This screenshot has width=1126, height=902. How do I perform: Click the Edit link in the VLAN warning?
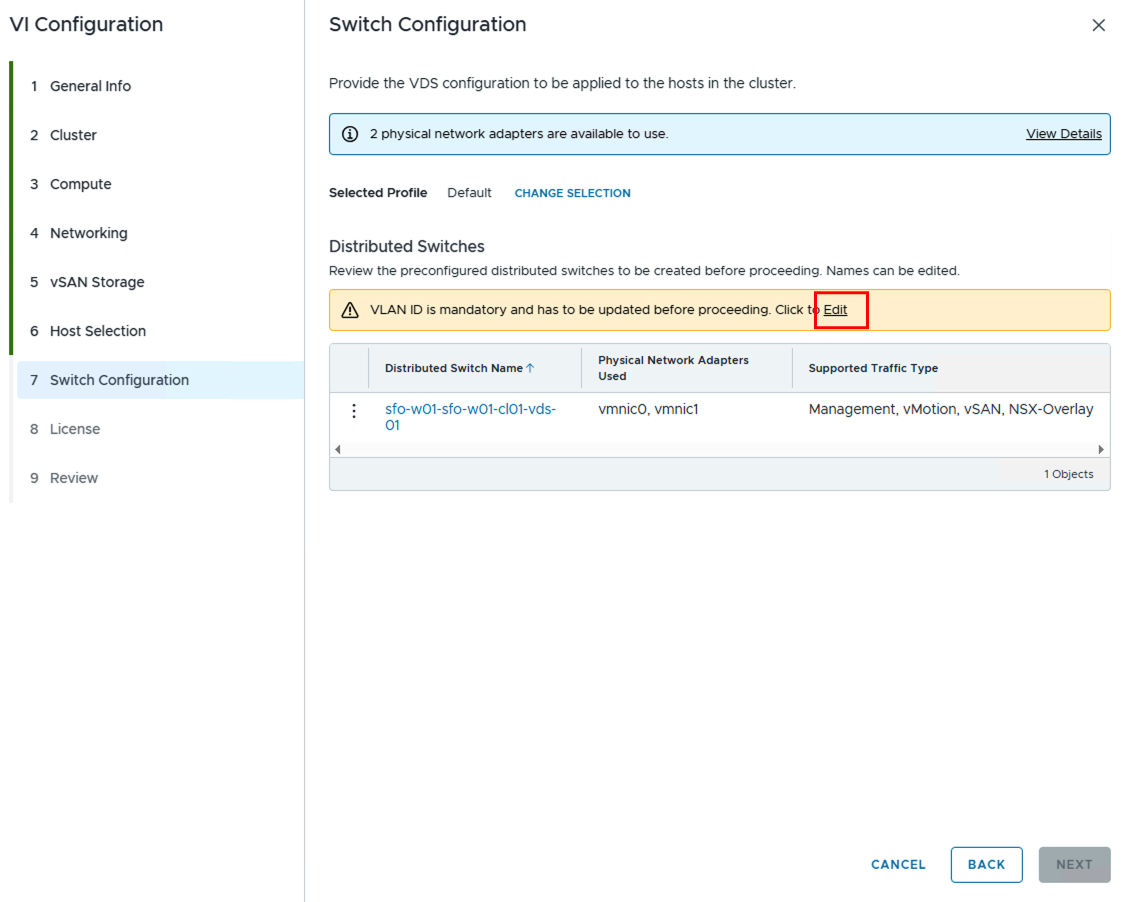click(835, 310)
